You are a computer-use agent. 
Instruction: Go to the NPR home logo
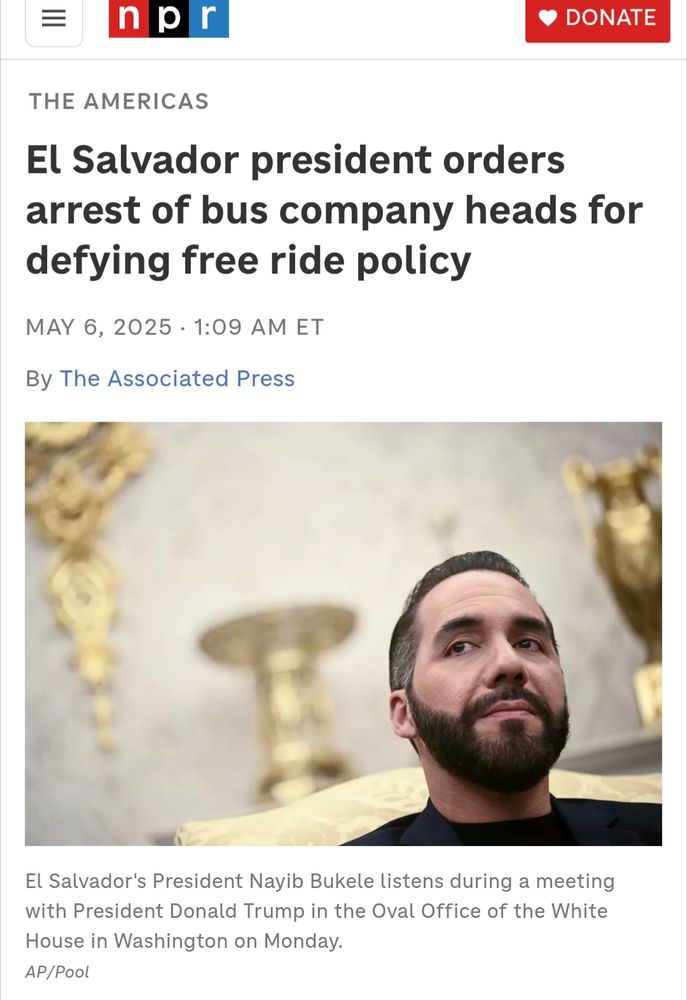tap(168, 18)
